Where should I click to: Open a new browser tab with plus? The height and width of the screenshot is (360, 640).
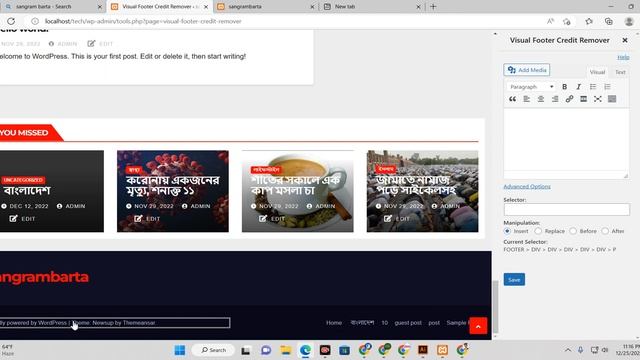pyautogui.click(x=433, y=7)
